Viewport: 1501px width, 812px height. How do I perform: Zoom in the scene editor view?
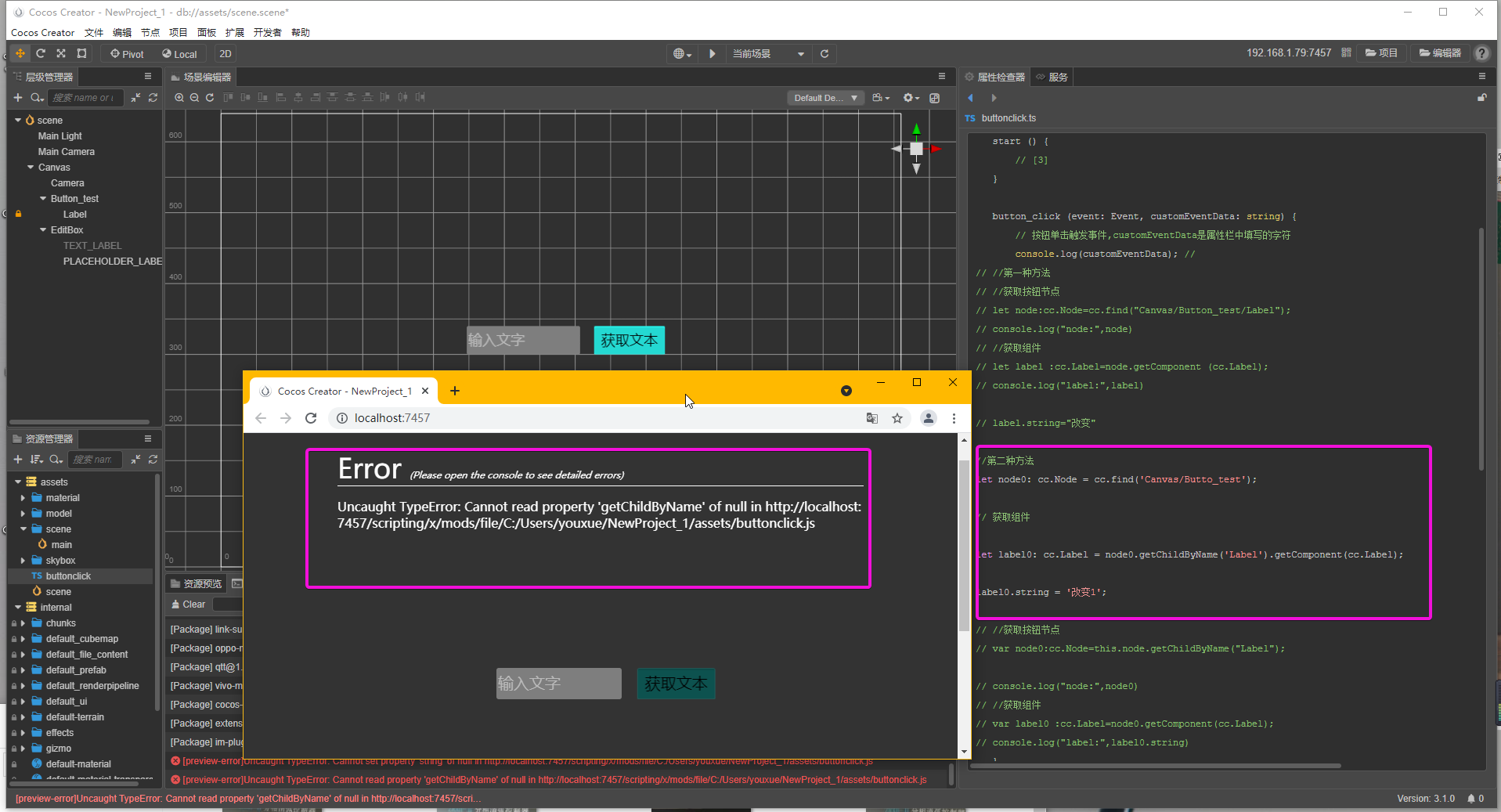click(179, 98)
